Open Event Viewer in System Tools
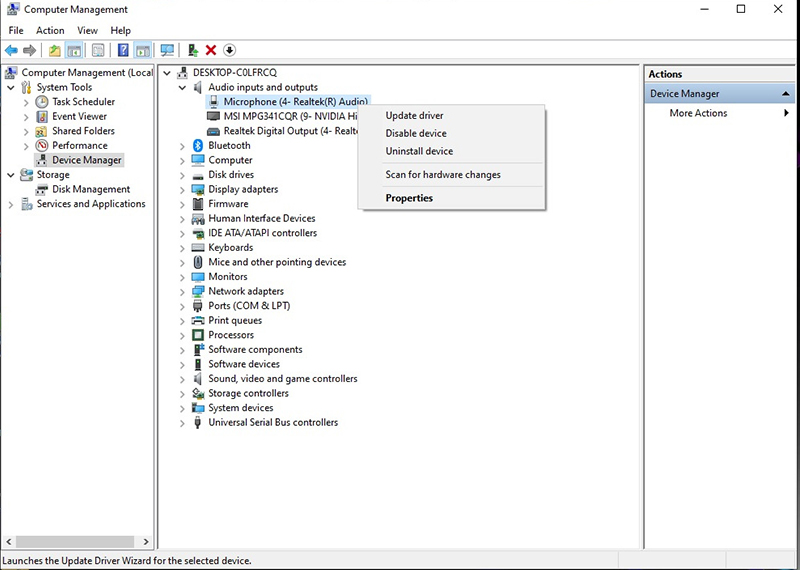This screenshot has width=800, height=570. 79,116
